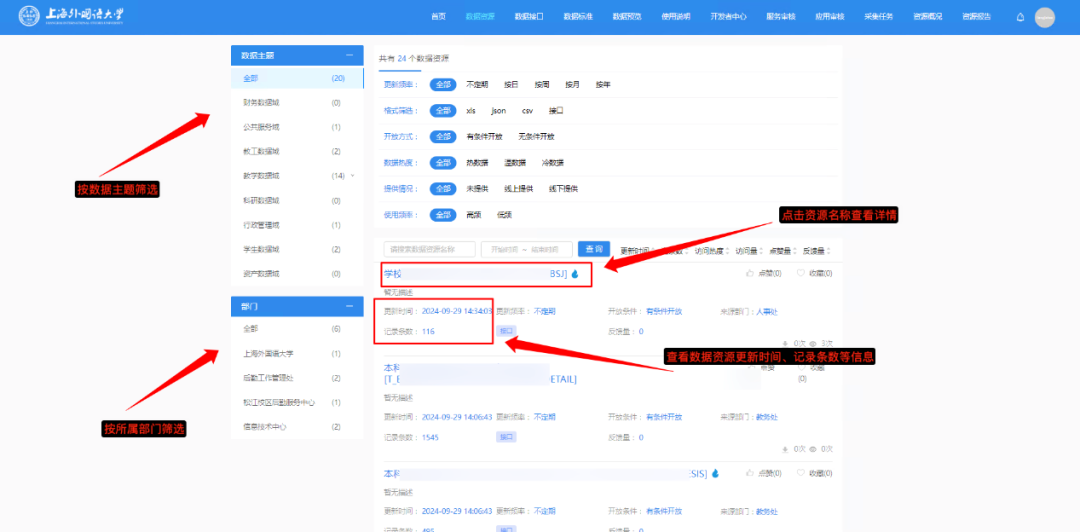This screenshot has height=532, width=1080.
Task: Choose 有条件开放 open-method filter
Action: (x=484, y=136)
